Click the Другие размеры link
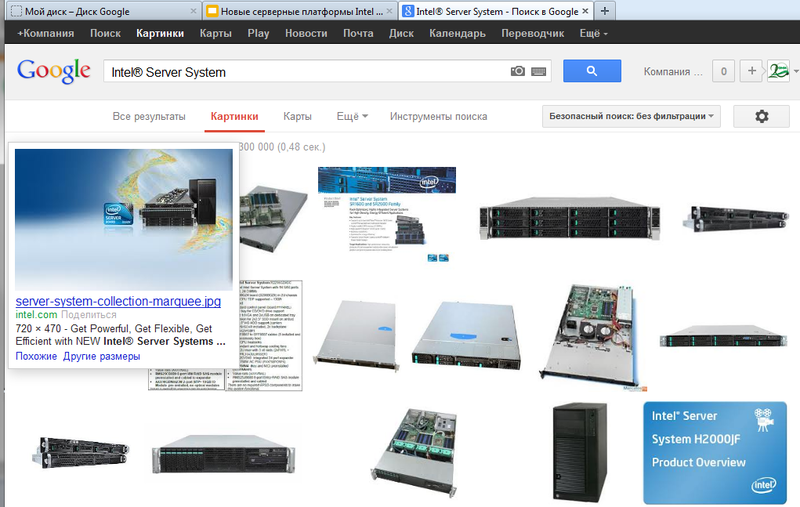 [101, 356]
